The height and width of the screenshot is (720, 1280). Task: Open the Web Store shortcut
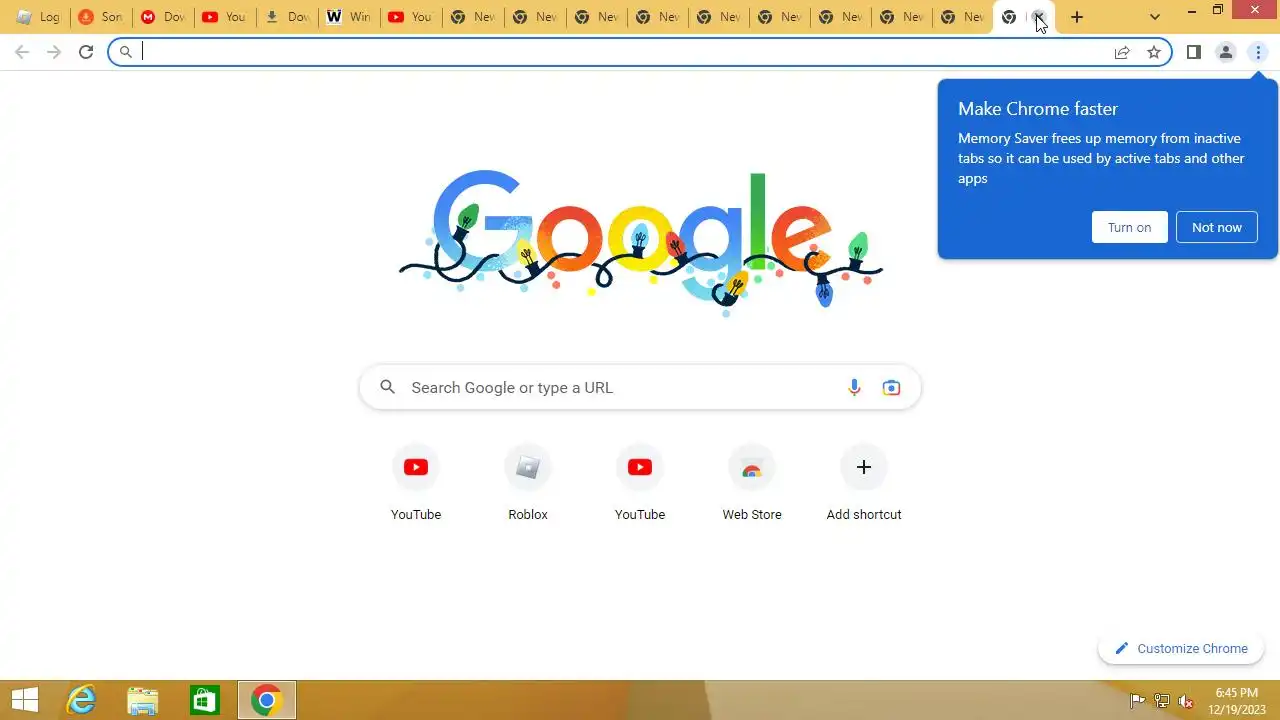point(752,485)
